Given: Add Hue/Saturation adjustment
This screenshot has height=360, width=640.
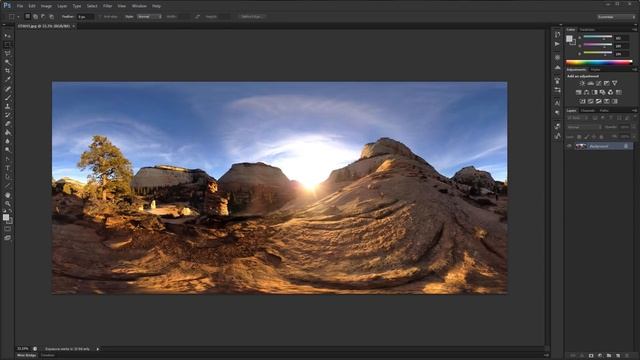Looking at the screenshot, I should pyautogui.click(x=578, y=92).
